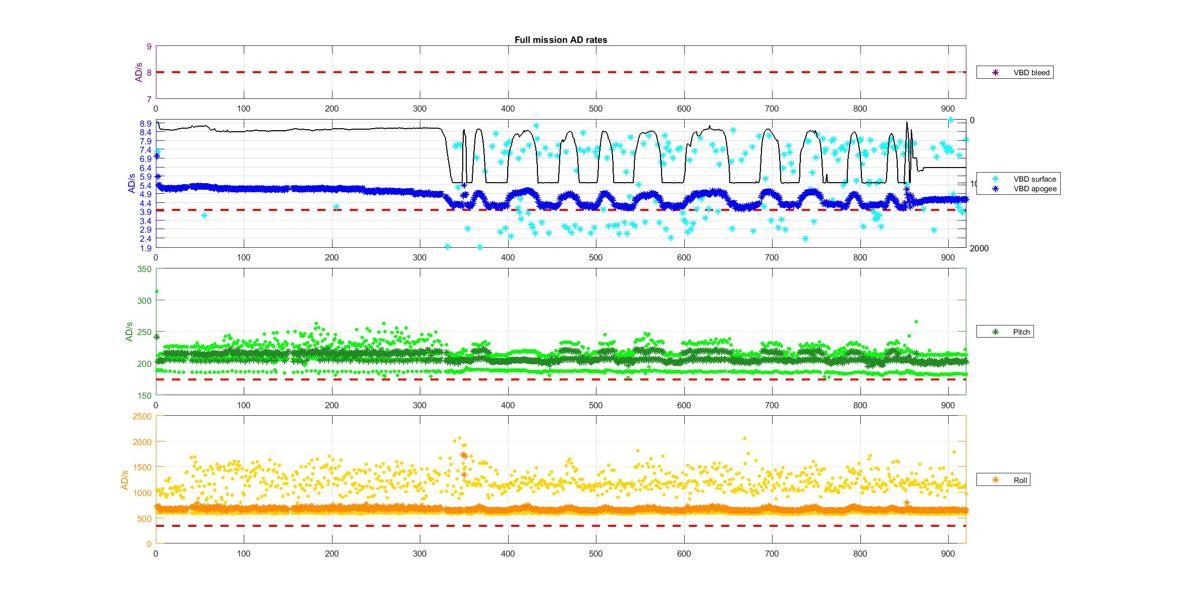Image resolution: width=1200 pixels, height=611 pixels.
Task: Select the black depth profile line
Action: click(300, 128)
